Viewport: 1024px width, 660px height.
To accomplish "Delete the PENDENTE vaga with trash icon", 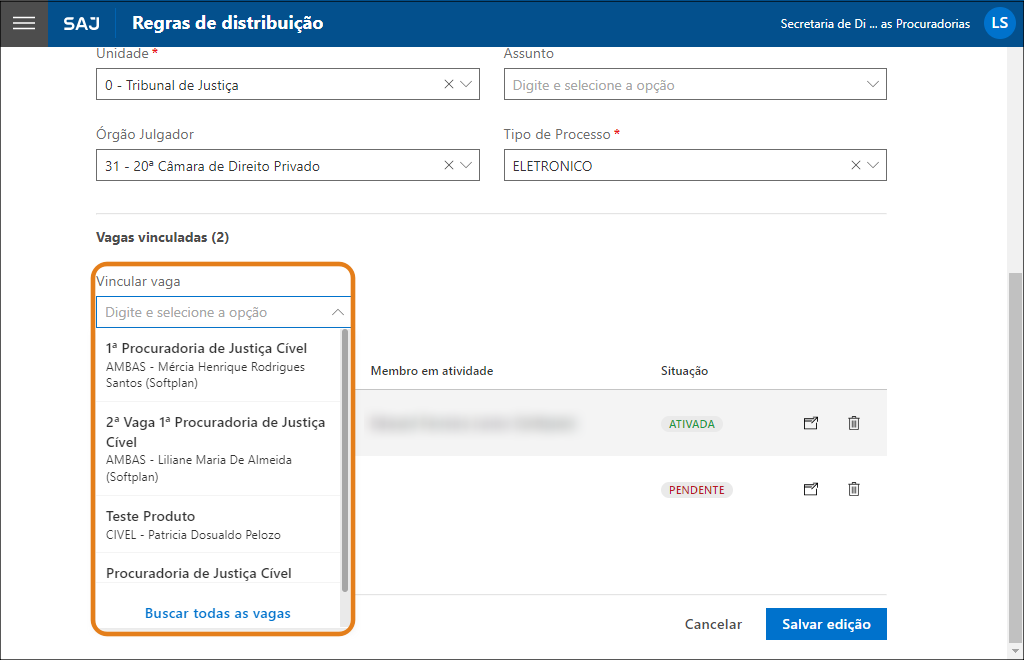I will click(x=853, y=489).
